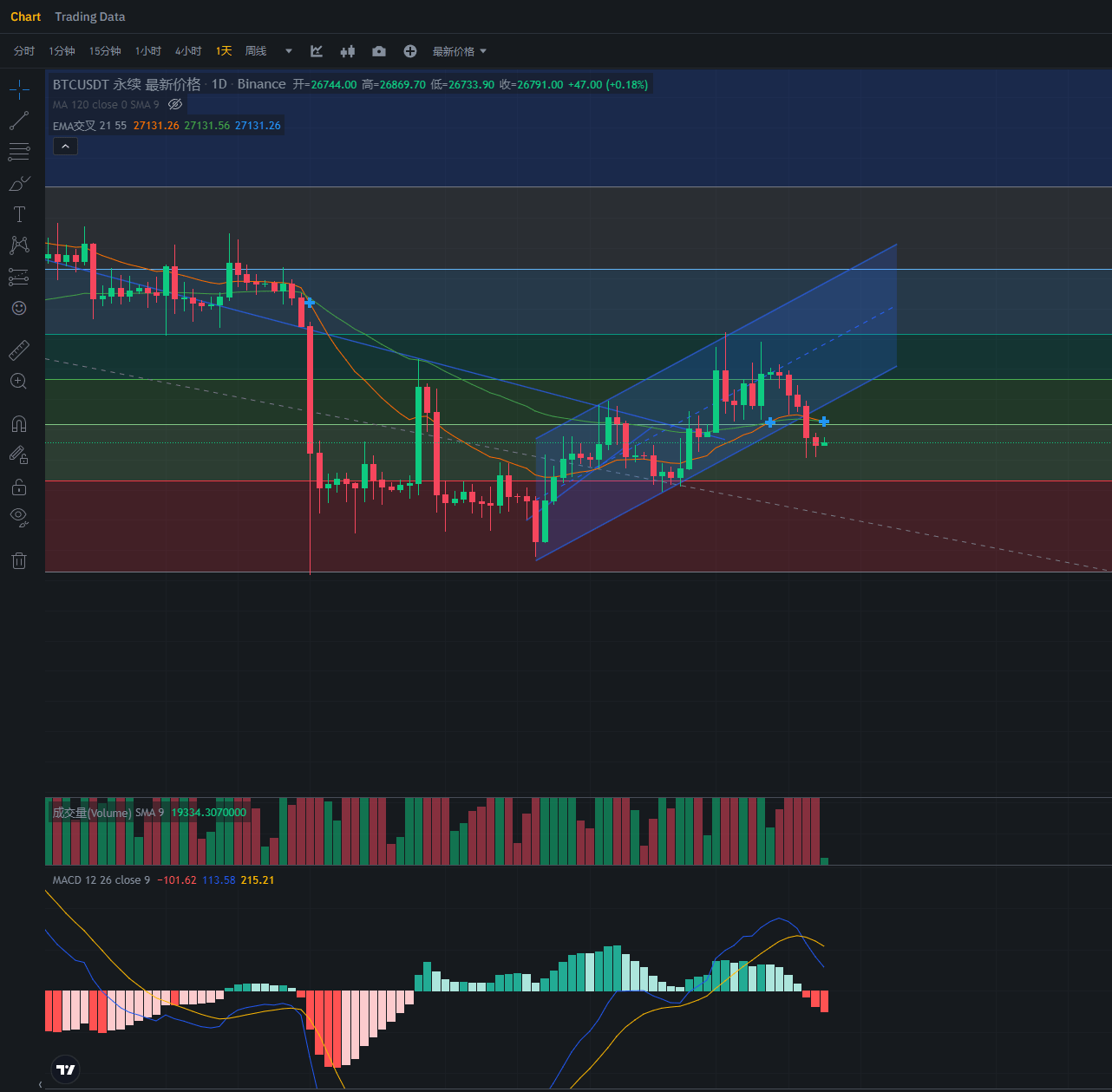The height and width of the screenshot is (1092, 1112).
Task: Select the 1小时 interval
Action: tap(148, 51)
